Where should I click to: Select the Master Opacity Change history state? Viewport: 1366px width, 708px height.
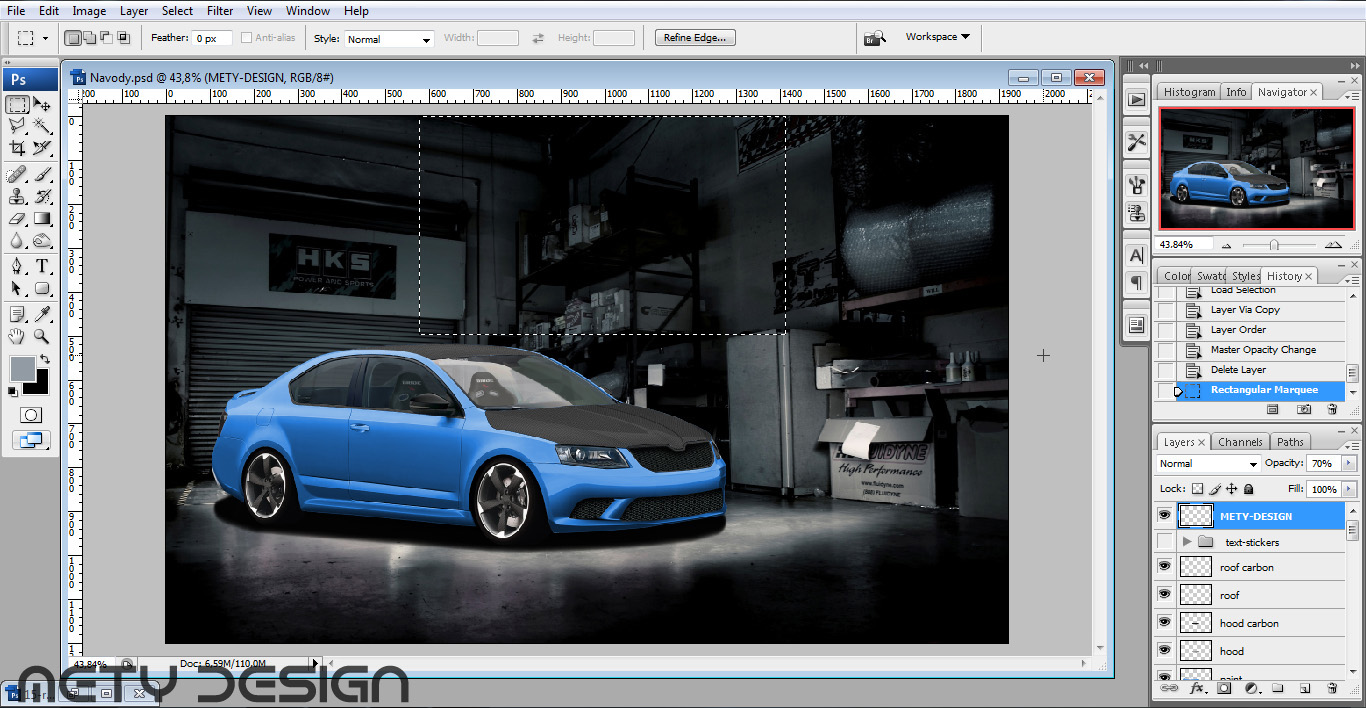1263,350
